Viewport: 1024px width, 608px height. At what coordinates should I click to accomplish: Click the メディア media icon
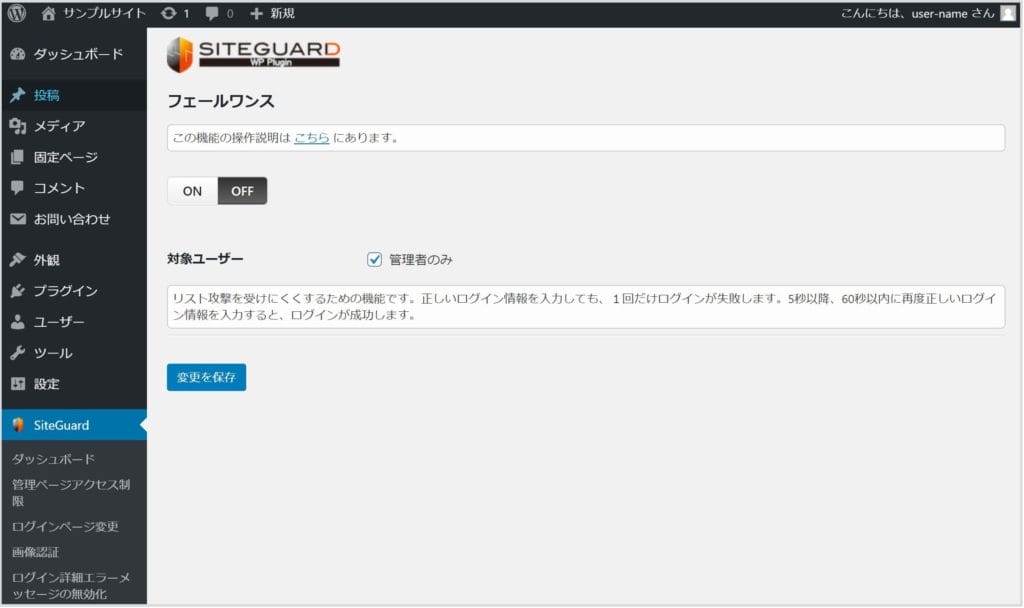pos(18,126)
